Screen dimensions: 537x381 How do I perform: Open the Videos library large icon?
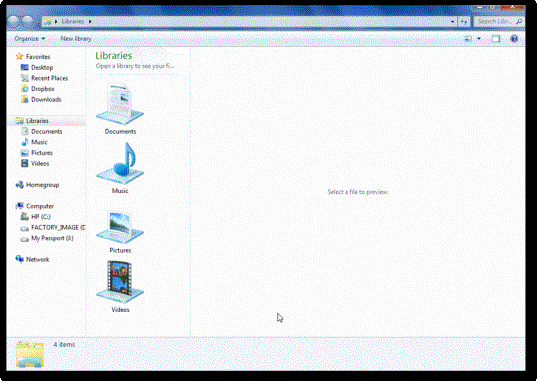120,282
